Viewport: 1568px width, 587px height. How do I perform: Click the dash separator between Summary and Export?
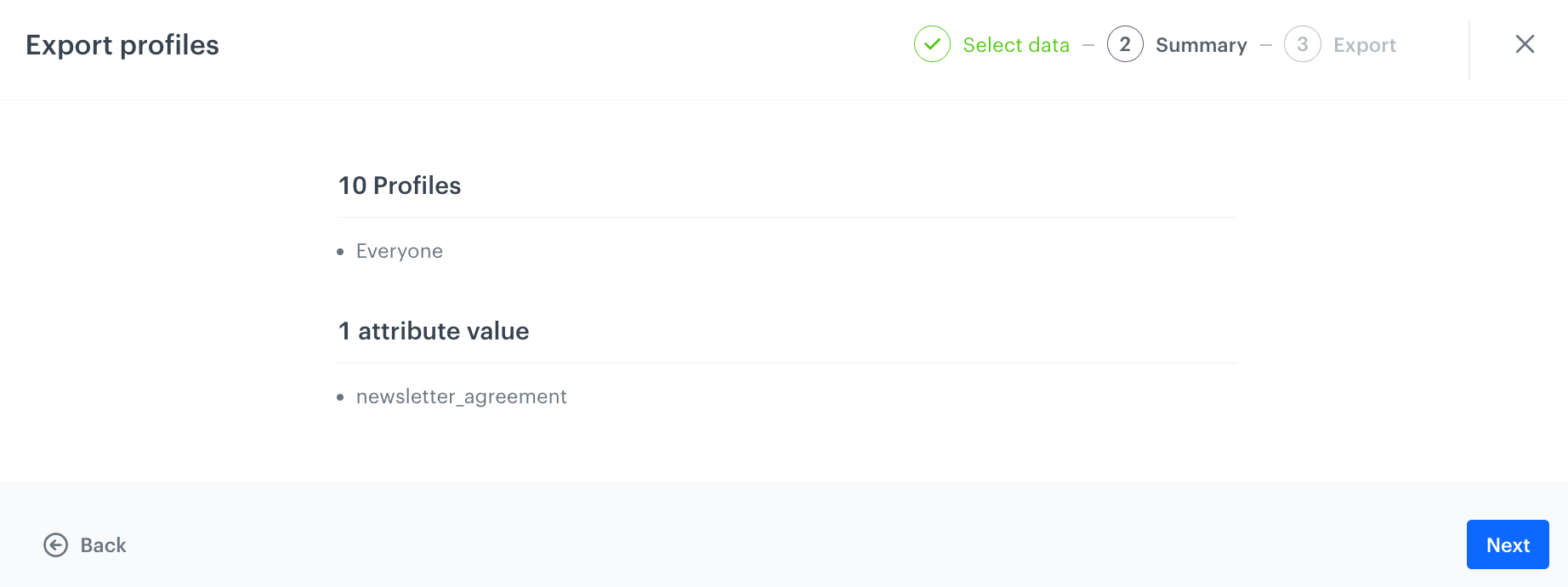click(1264, 44)
